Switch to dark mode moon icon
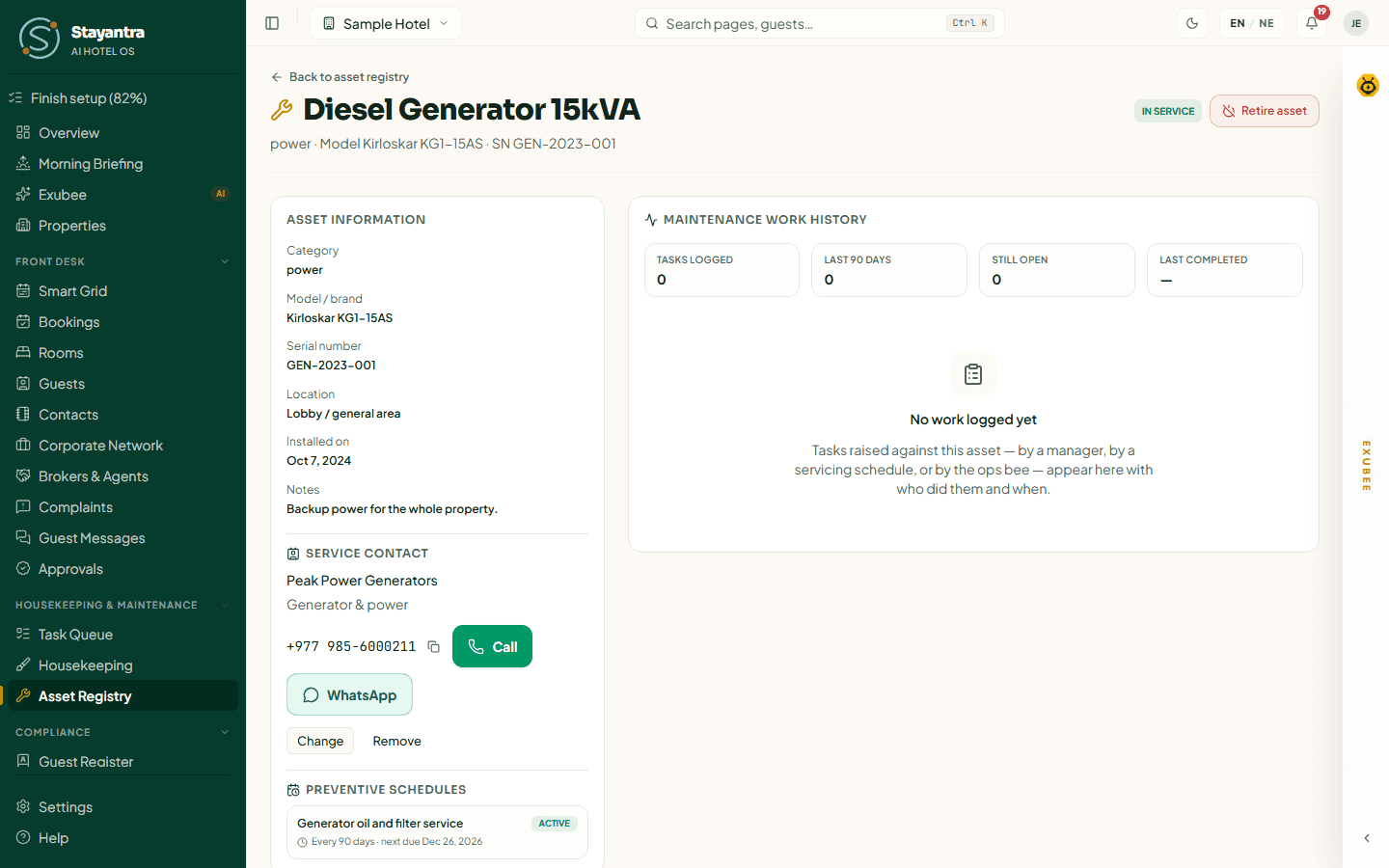The height and width of the screenshot is (868, 1389). [x=1192, y=23]
